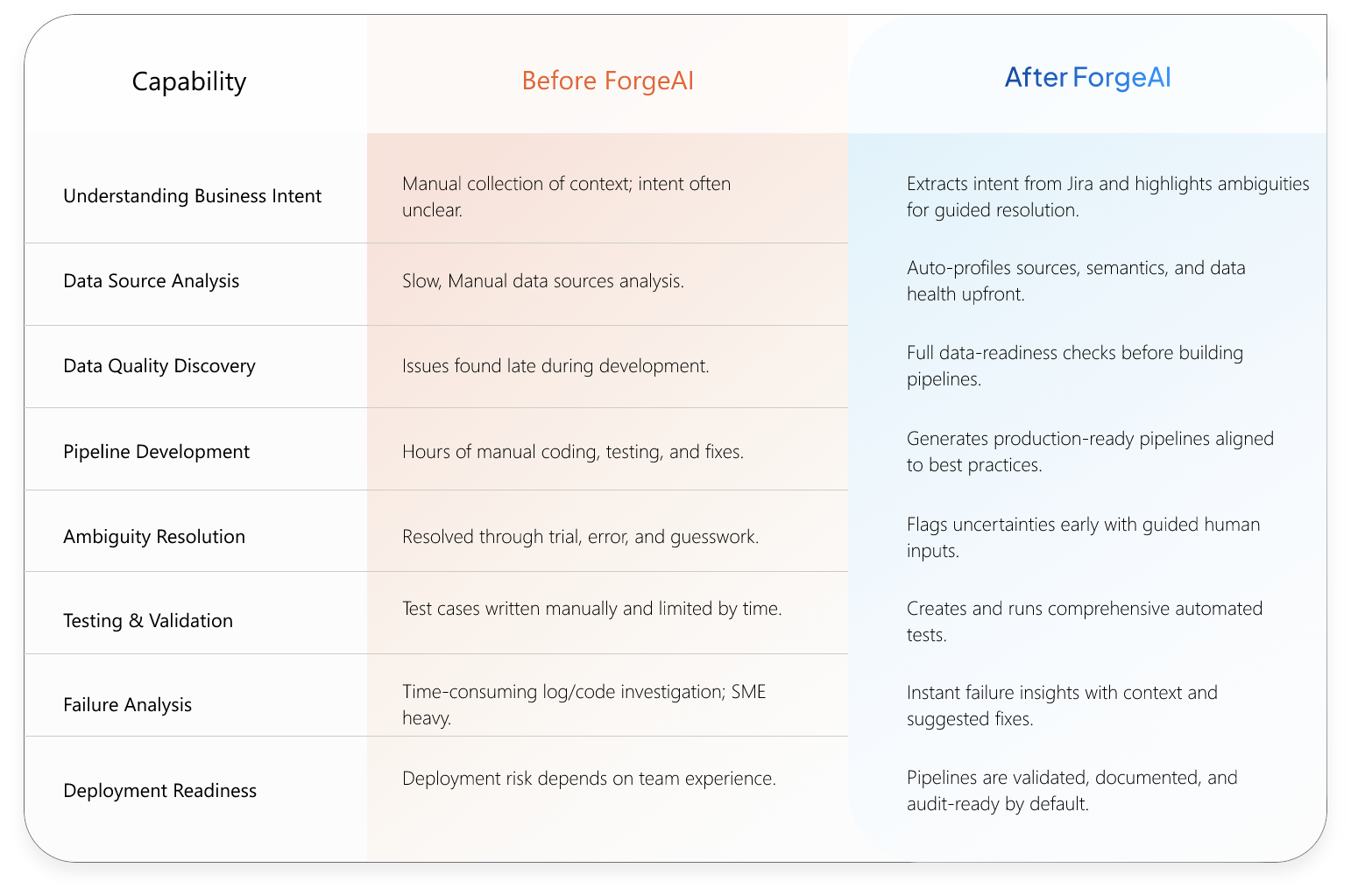Click the Capability column header
1351x896 pixels.
[x=189, y=81]
